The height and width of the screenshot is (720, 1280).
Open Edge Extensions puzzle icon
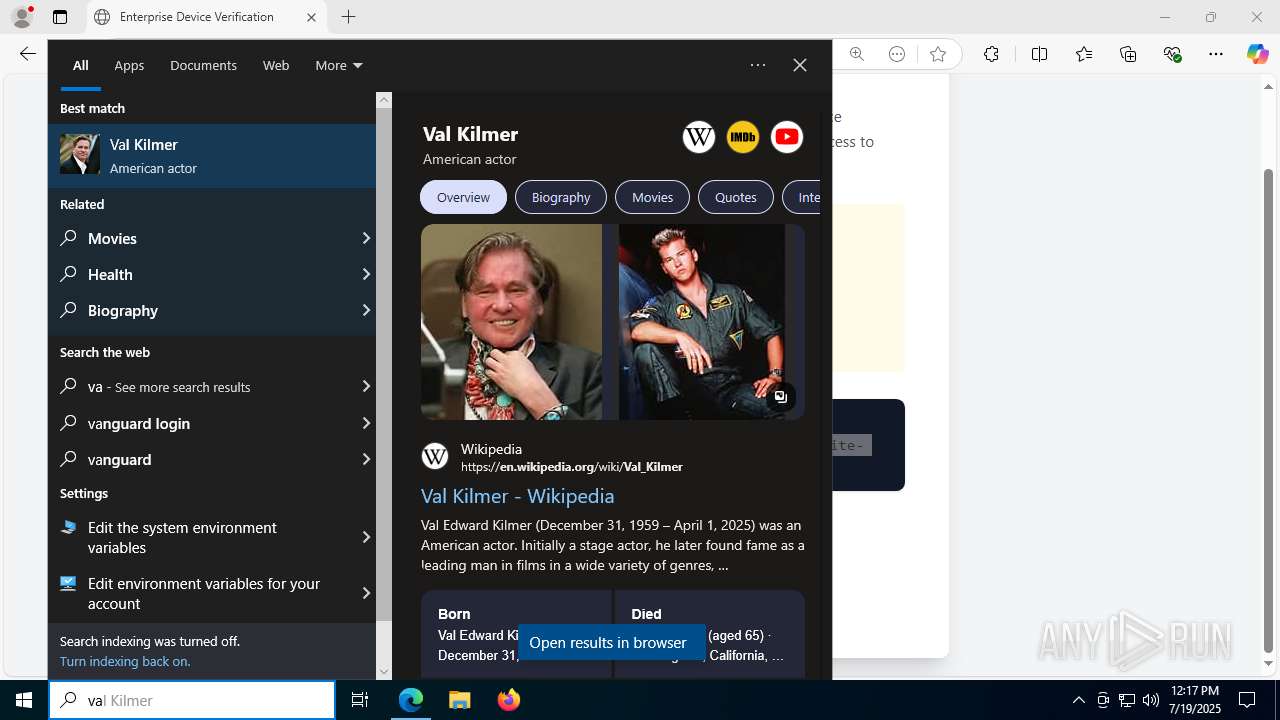[991, 54]
